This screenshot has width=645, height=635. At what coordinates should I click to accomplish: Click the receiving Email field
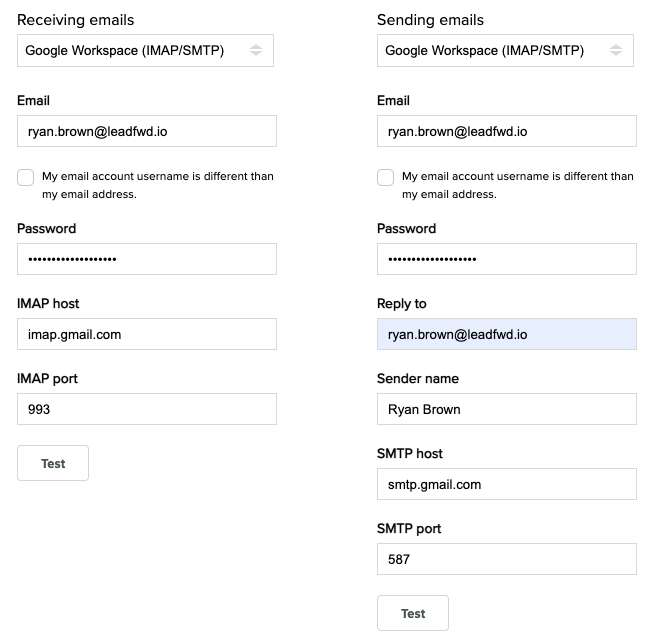point(147,131)
